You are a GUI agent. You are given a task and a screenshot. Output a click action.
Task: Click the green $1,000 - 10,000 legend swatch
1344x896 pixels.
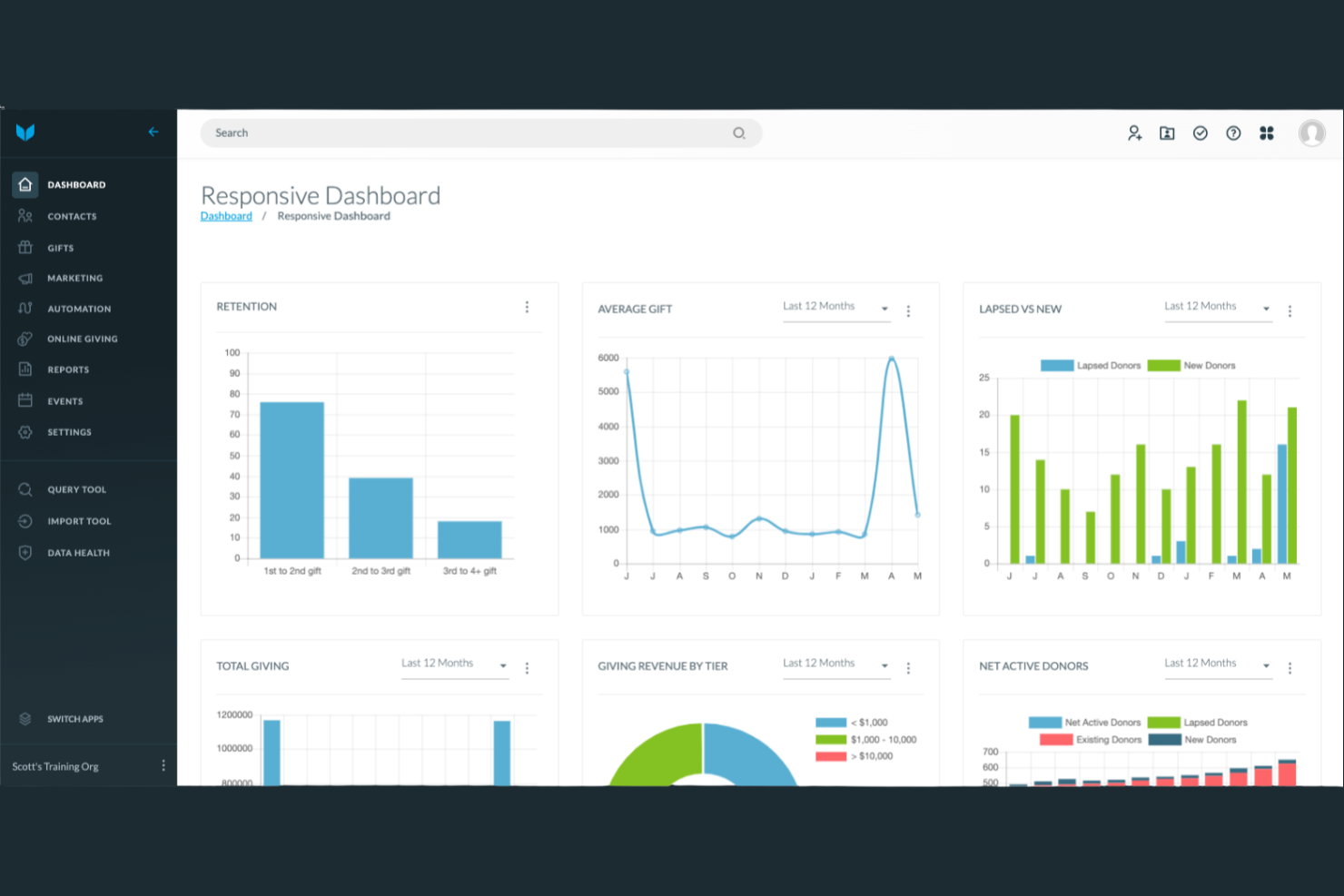[831, 739]
